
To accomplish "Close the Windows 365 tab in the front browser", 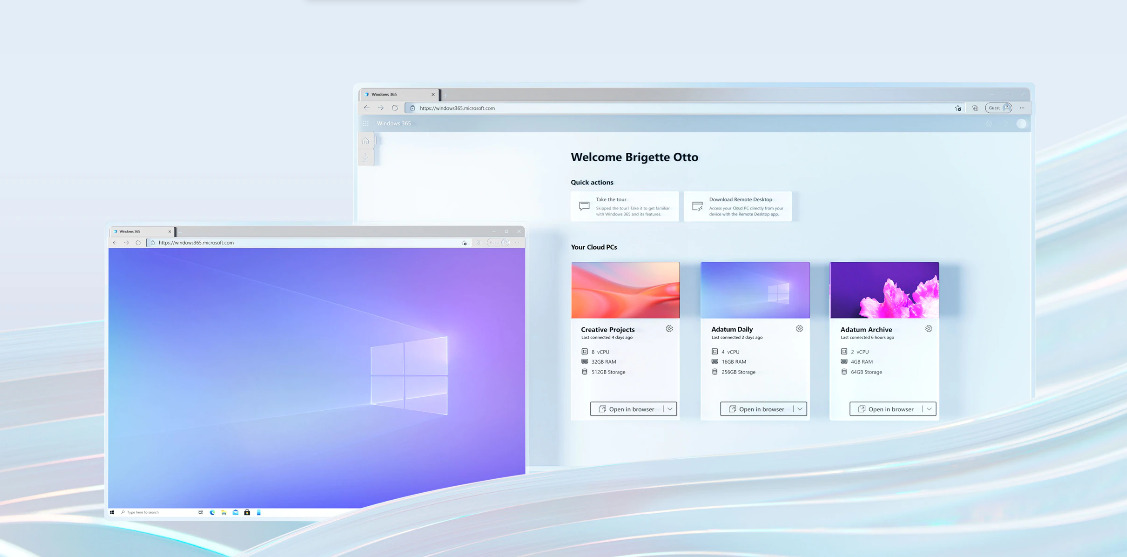I will click(170, 231).
